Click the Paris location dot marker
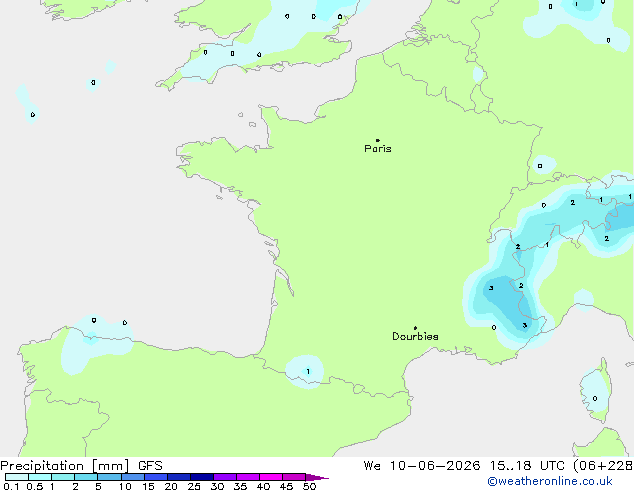The width and height of the screenshot is (634, 490). click(378, 140)
